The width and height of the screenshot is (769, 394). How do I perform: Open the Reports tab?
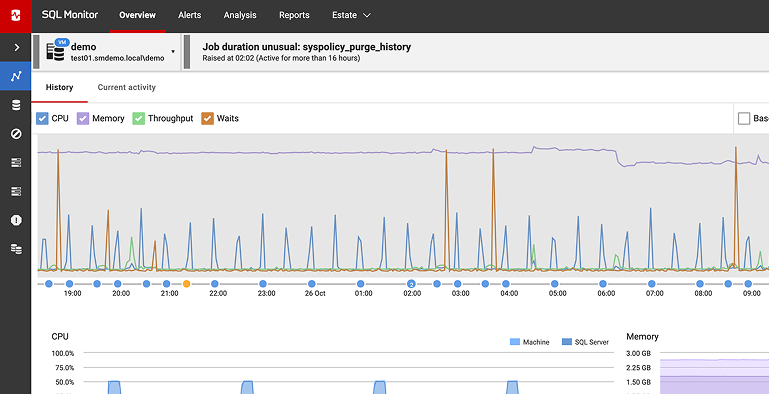point(294,15)
